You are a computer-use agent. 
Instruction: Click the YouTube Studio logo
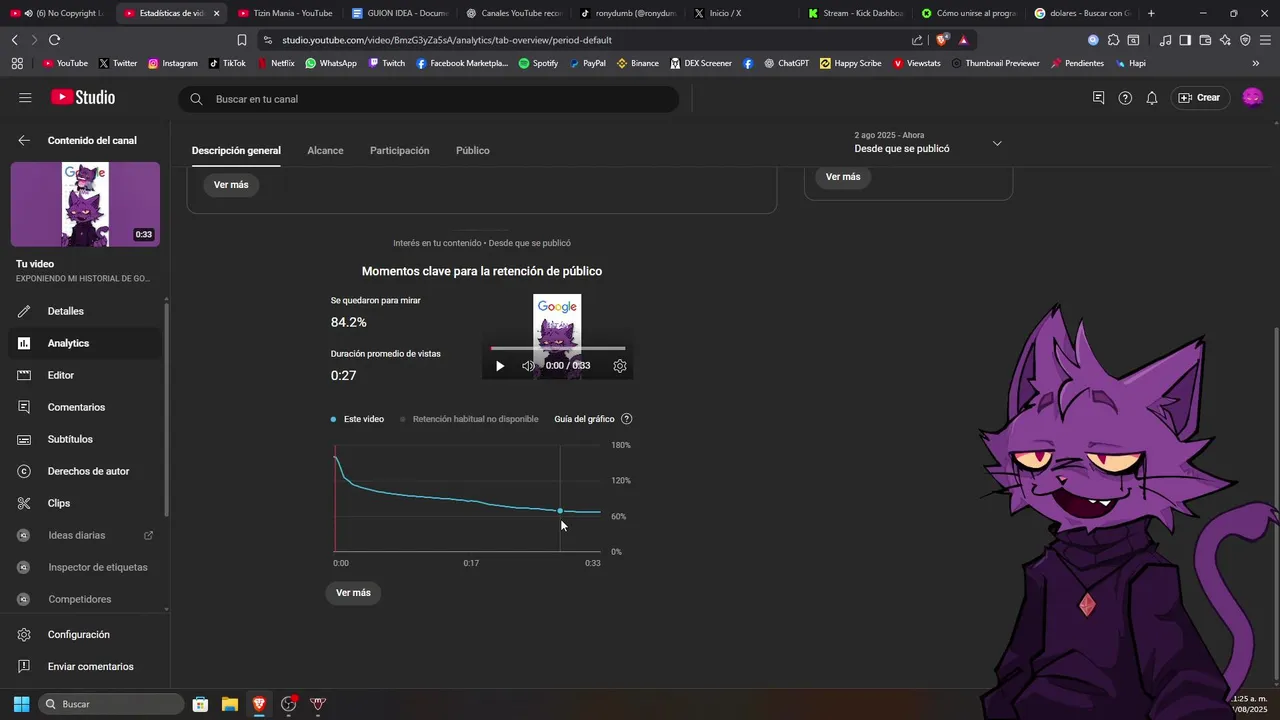(x=83, y=98)
